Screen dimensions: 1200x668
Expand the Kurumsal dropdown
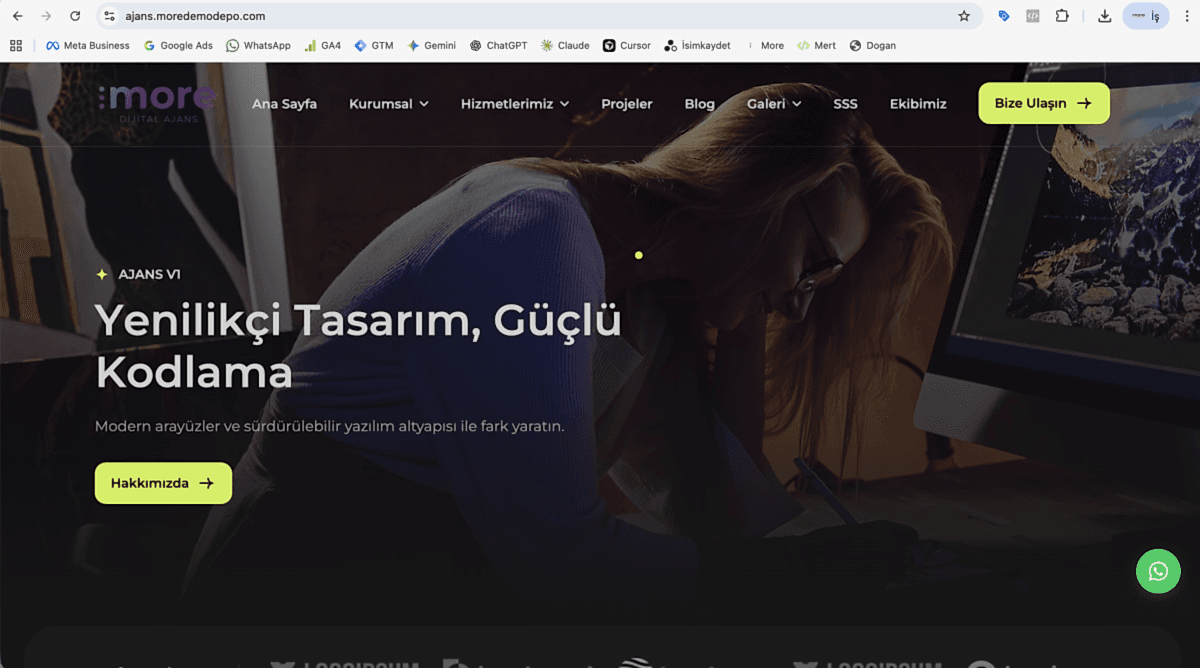[388, 103]
